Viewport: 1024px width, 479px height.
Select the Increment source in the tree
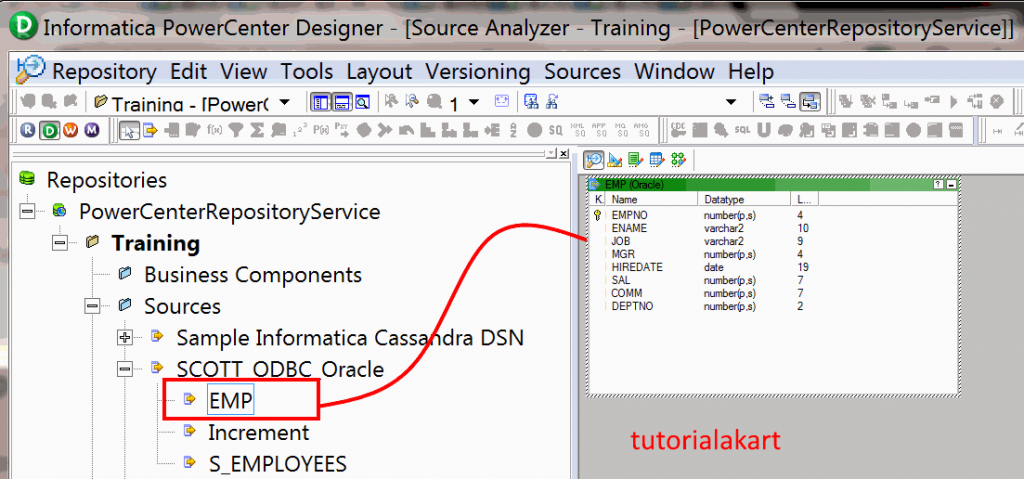pyautogui.click(x=259, y=432)
